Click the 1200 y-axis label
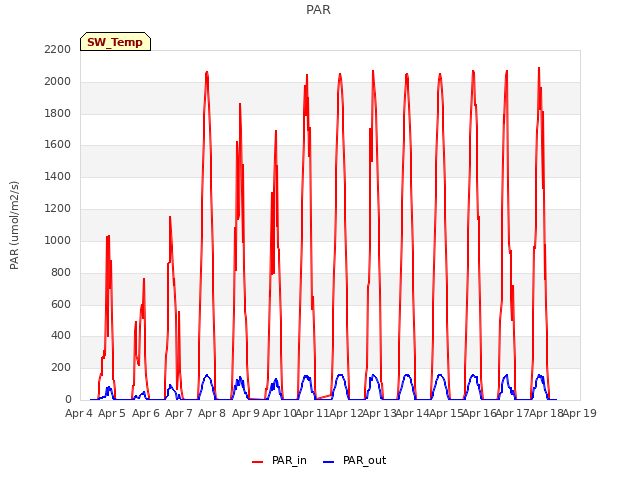640x480 pixels. tap(58, 208)
